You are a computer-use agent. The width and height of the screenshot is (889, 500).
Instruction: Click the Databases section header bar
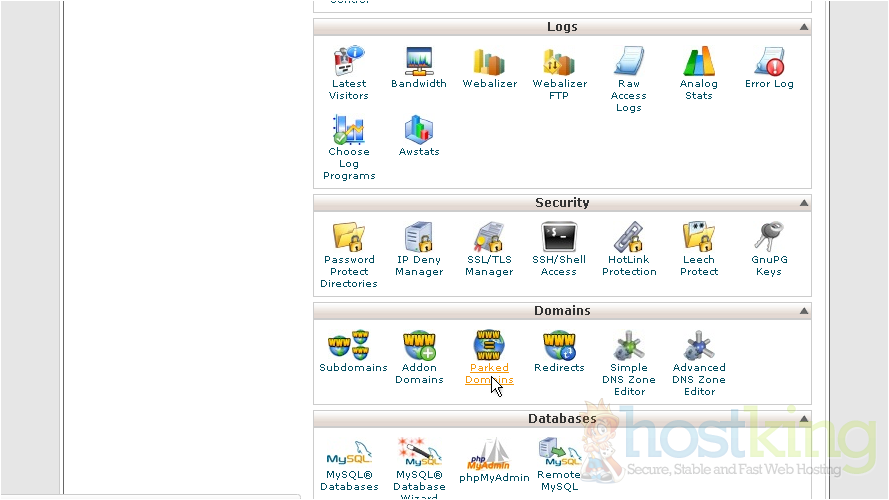562,419
